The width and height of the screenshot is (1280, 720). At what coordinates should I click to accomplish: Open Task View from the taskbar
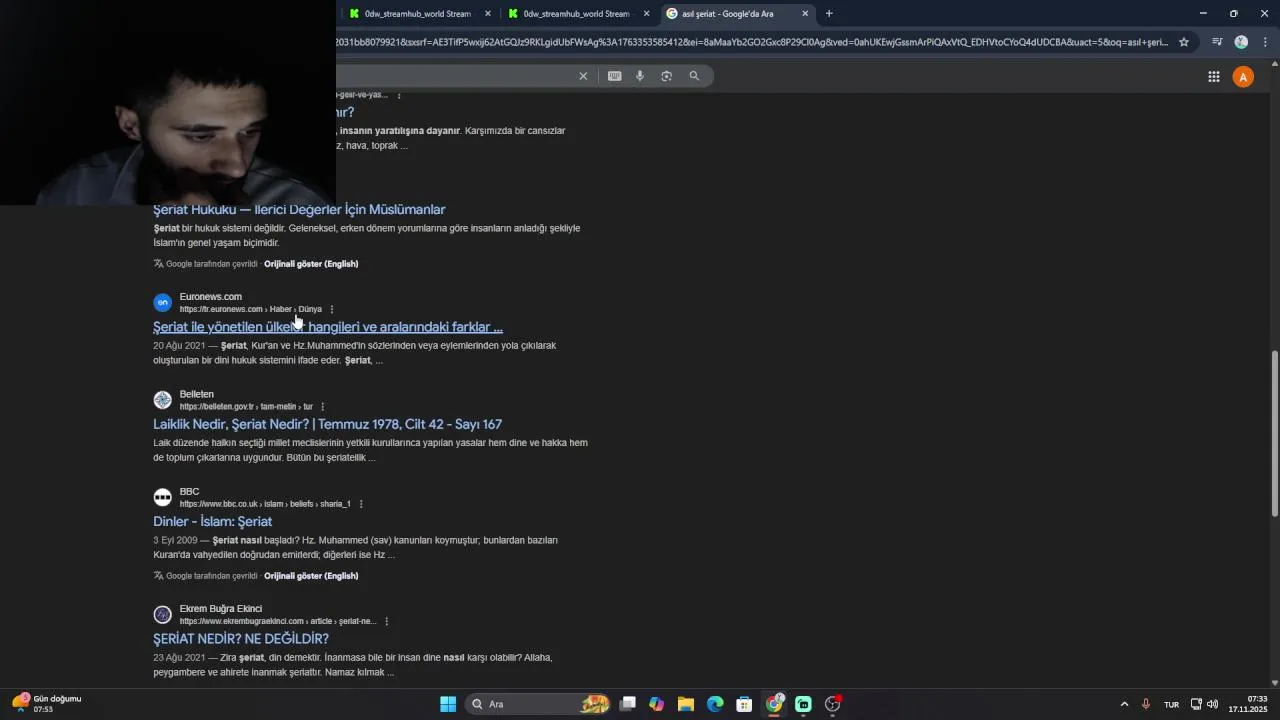pos(628,704)
